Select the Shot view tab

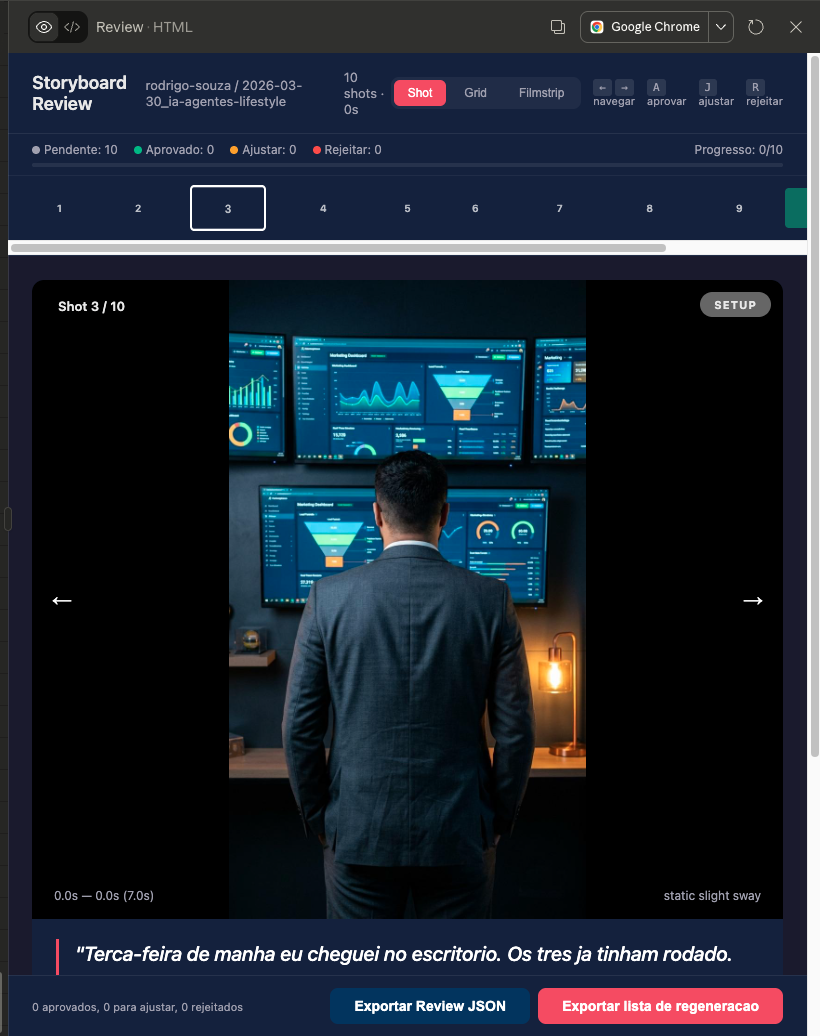pos(420,93)
